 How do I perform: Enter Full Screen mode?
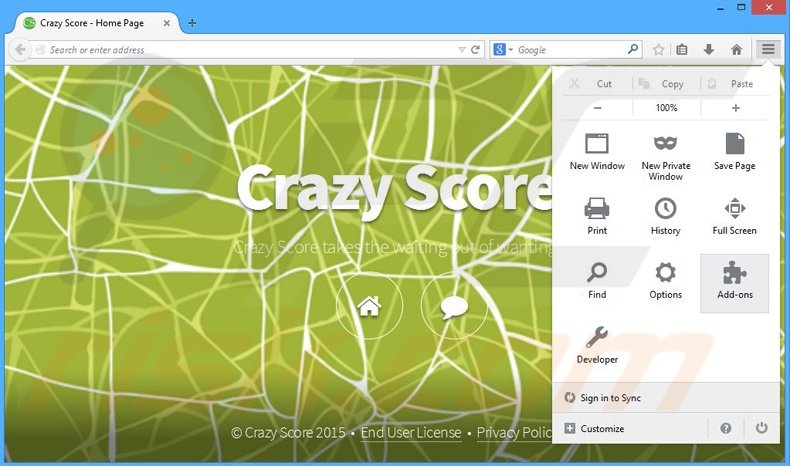(735, 217)
